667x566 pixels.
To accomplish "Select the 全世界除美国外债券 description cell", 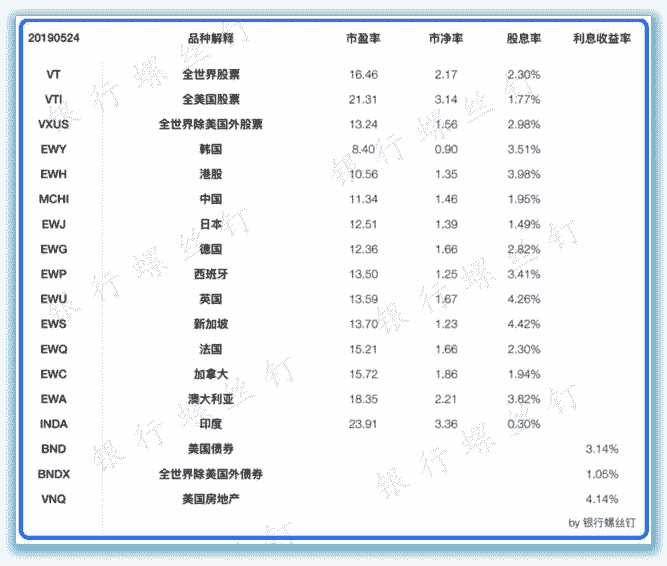I will pos(211,474).
